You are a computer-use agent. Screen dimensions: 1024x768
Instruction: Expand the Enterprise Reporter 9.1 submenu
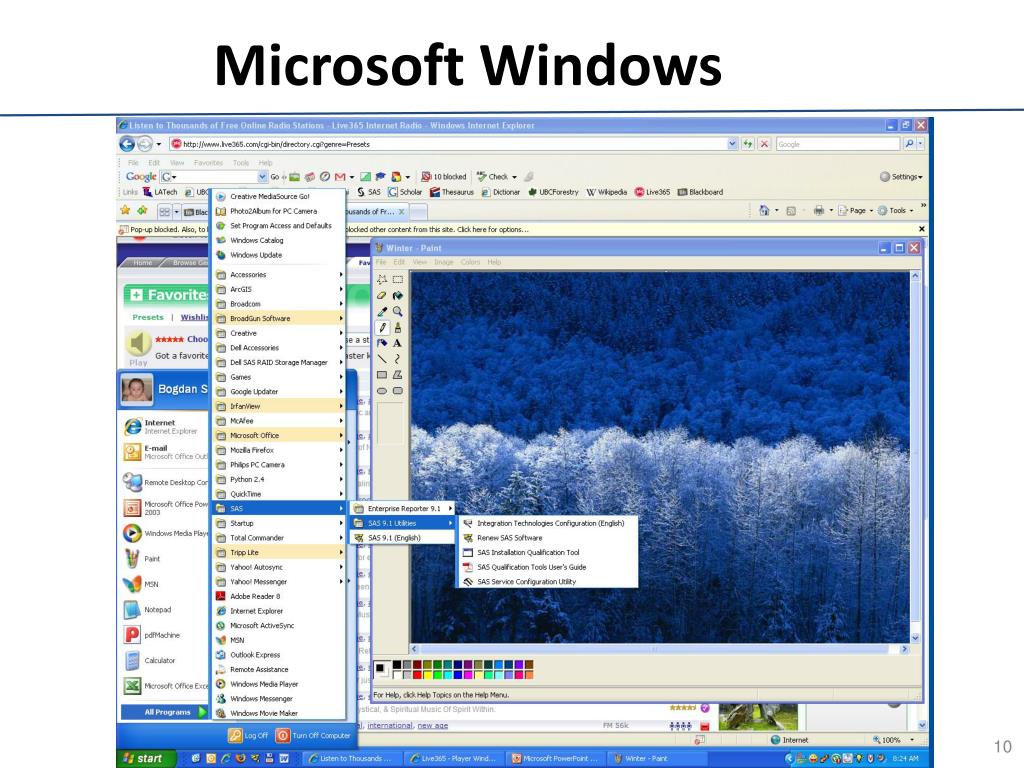(402, 508)
